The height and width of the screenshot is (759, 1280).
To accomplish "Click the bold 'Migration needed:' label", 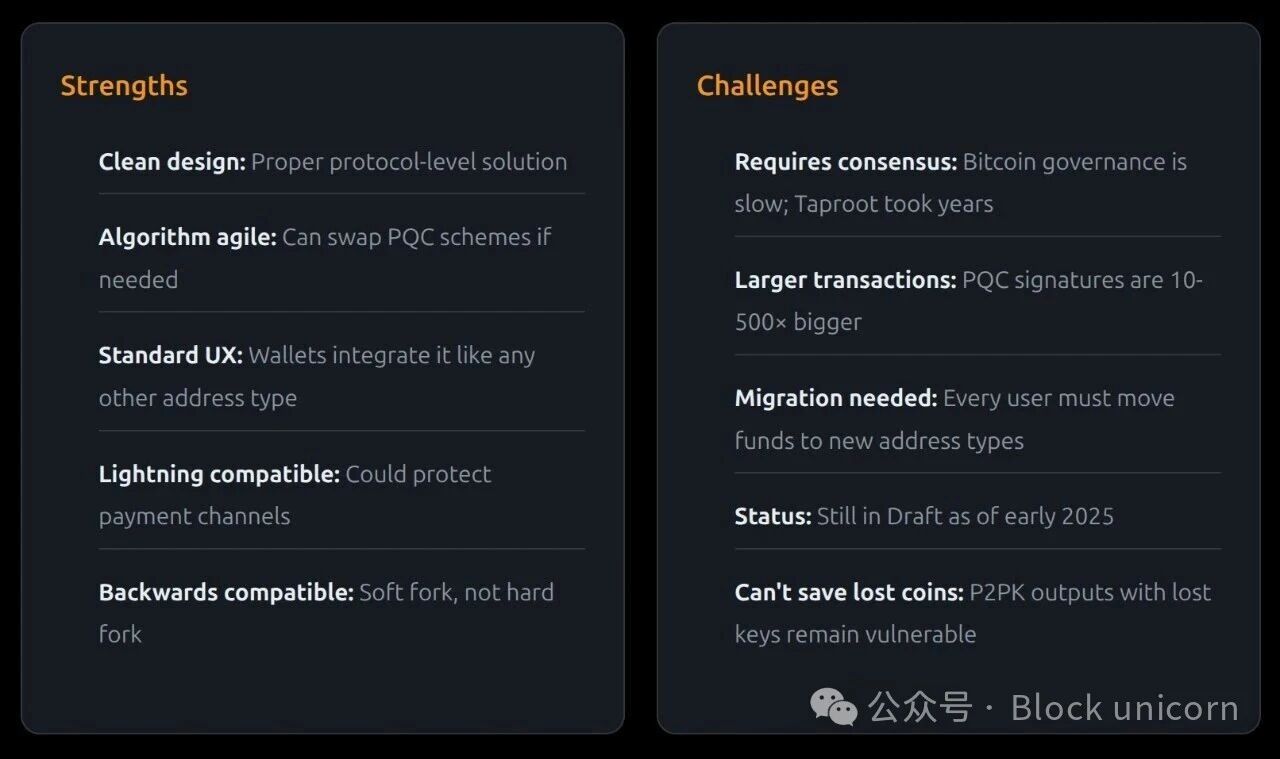I will (x=836, y=398).
